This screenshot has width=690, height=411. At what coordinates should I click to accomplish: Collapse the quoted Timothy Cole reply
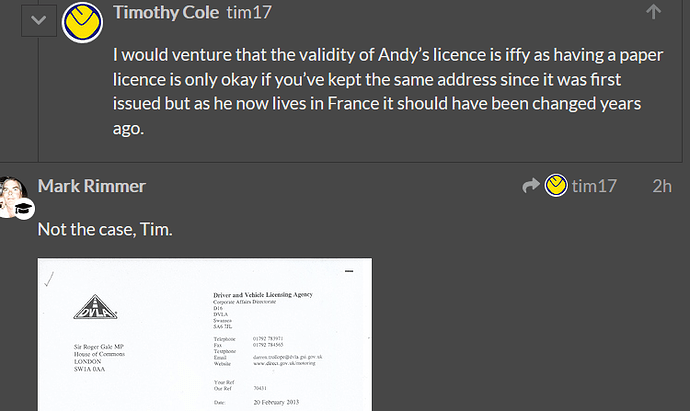(x=38, y=21)
